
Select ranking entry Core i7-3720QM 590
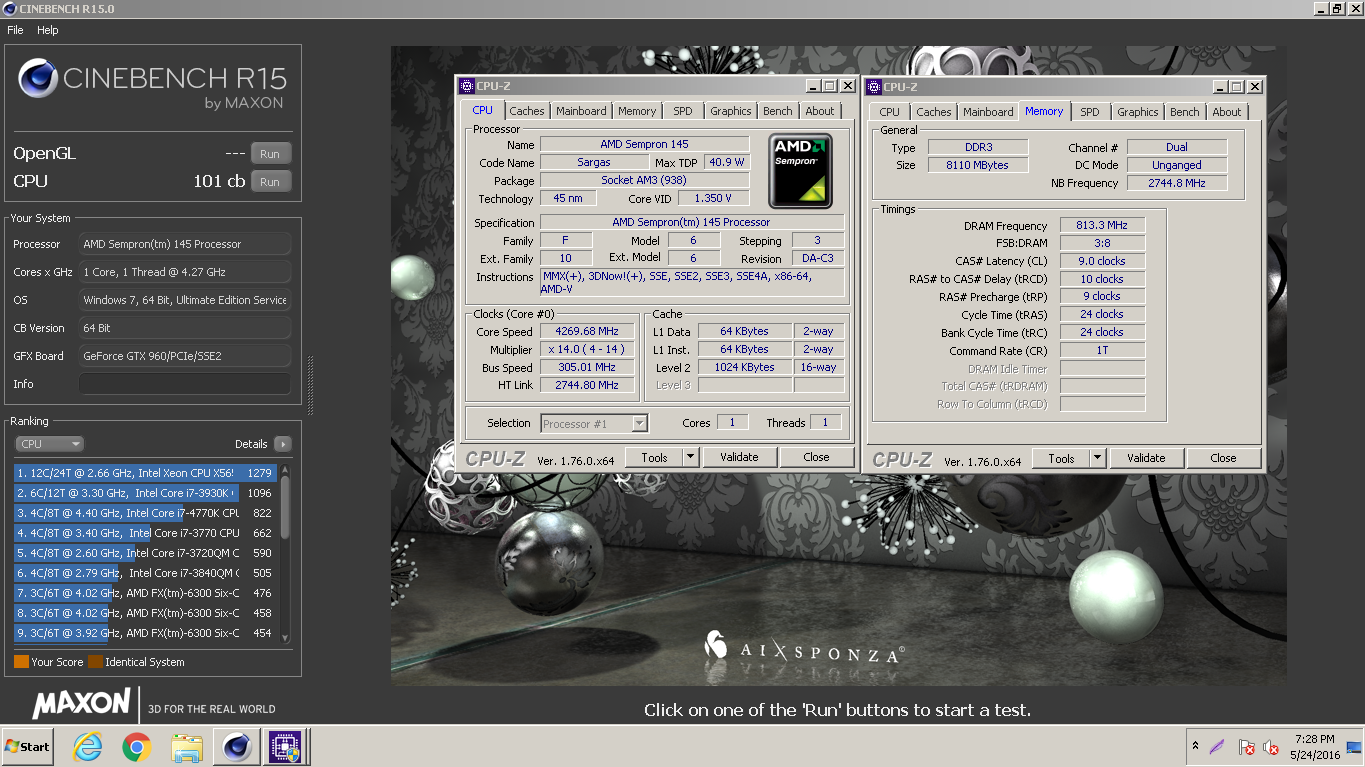(x=145, y=553)
